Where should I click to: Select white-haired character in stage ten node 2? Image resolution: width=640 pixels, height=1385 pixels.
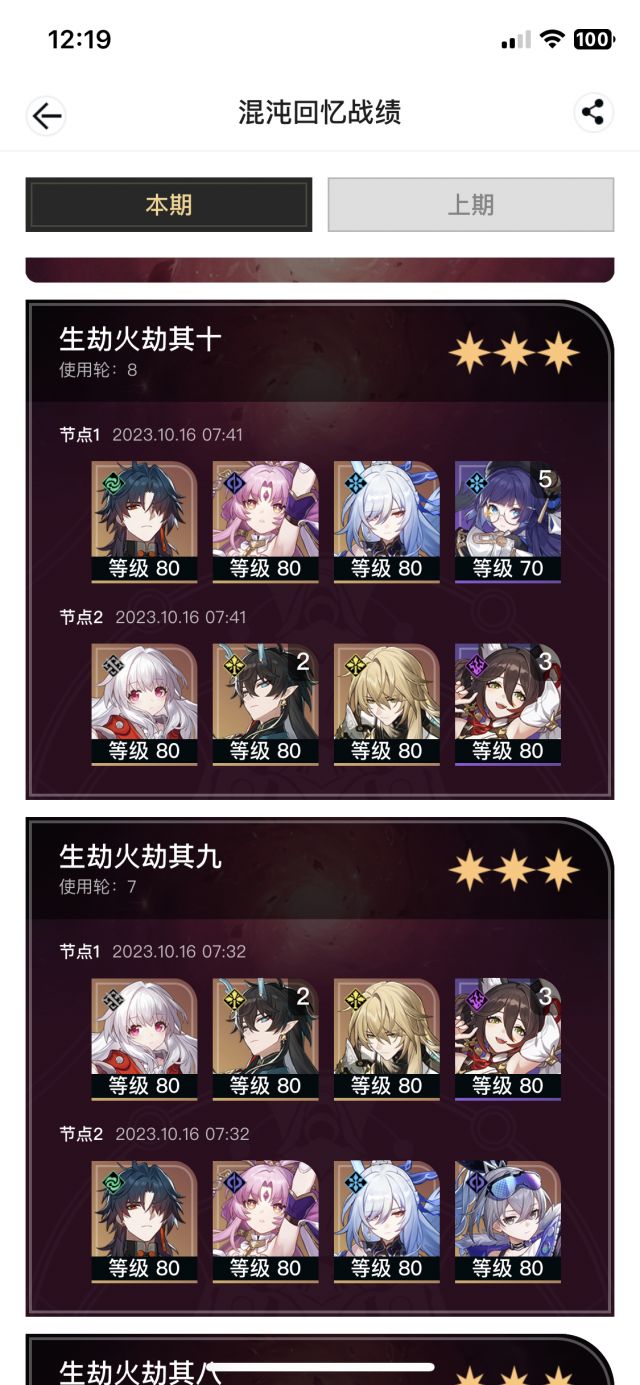(144, 704)
